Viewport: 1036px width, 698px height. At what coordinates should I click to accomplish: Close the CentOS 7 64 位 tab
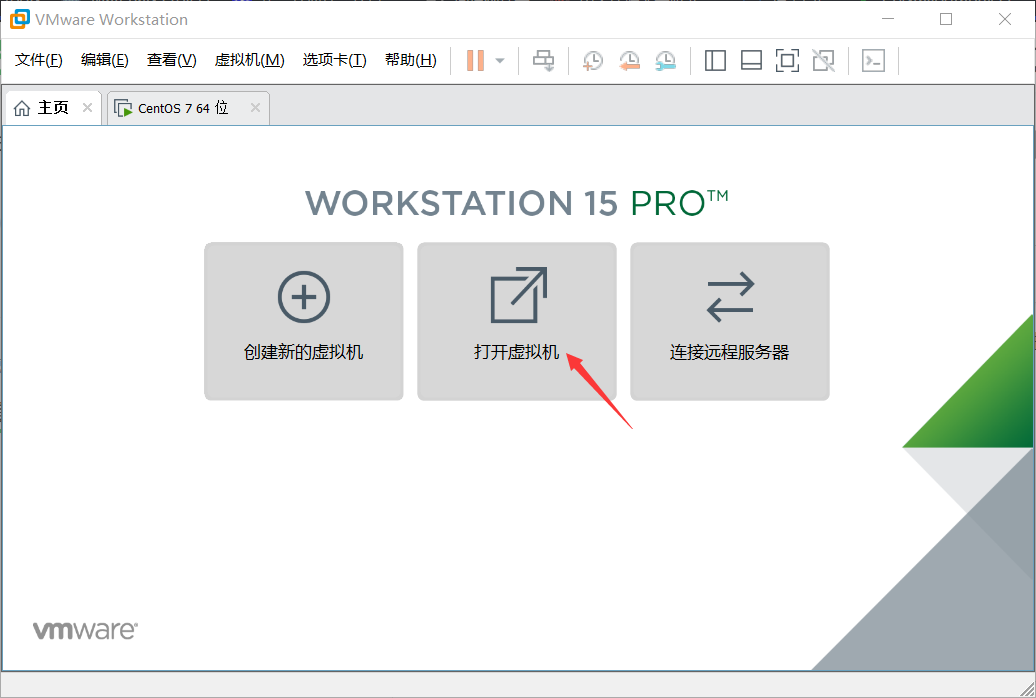pos(255,107)
